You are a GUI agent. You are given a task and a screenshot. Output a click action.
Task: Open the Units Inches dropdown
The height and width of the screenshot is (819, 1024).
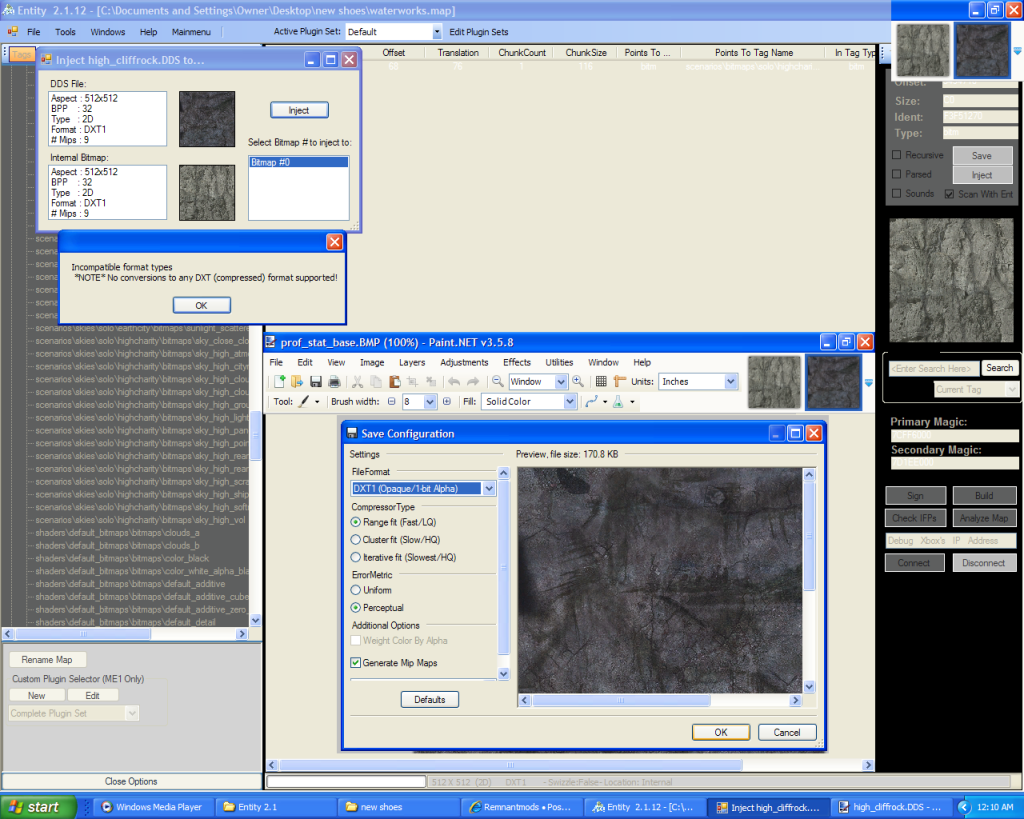[x=731, y=382]
